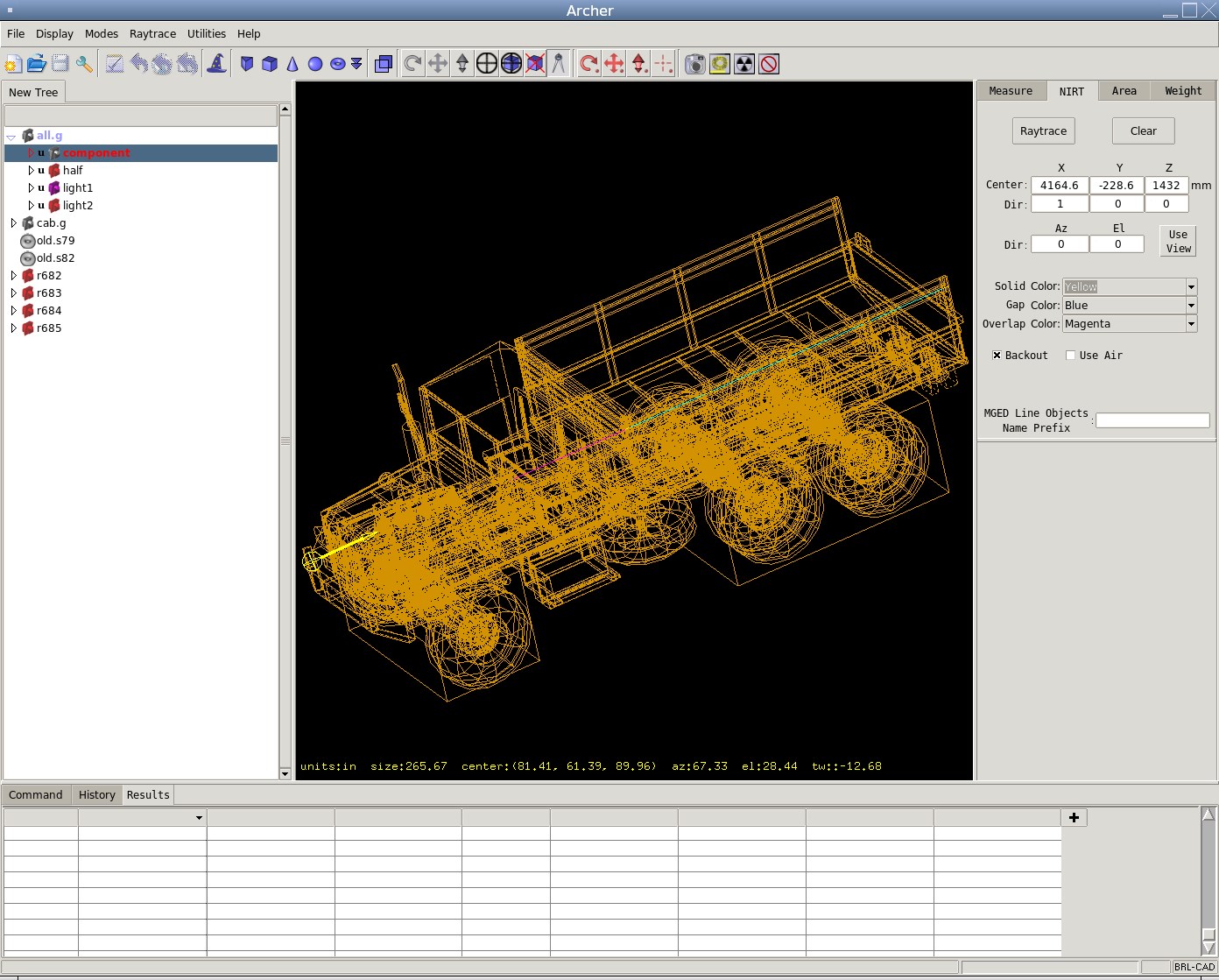Switch to the Weight tab
Viewport: 1219px width, 980px height.
coord(1183,91)
